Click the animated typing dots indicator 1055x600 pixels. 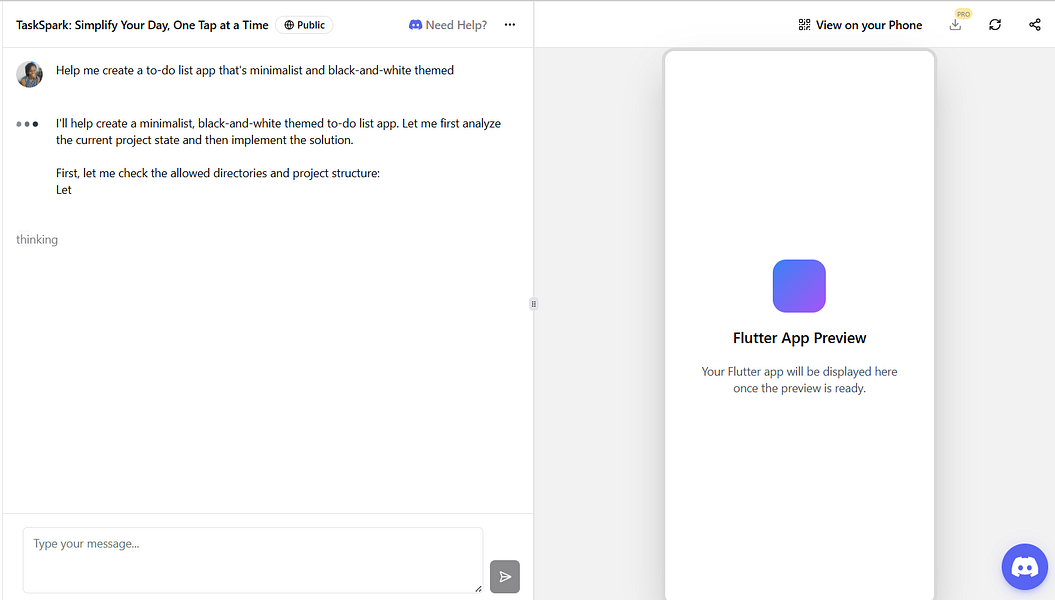tap(28, 124)
